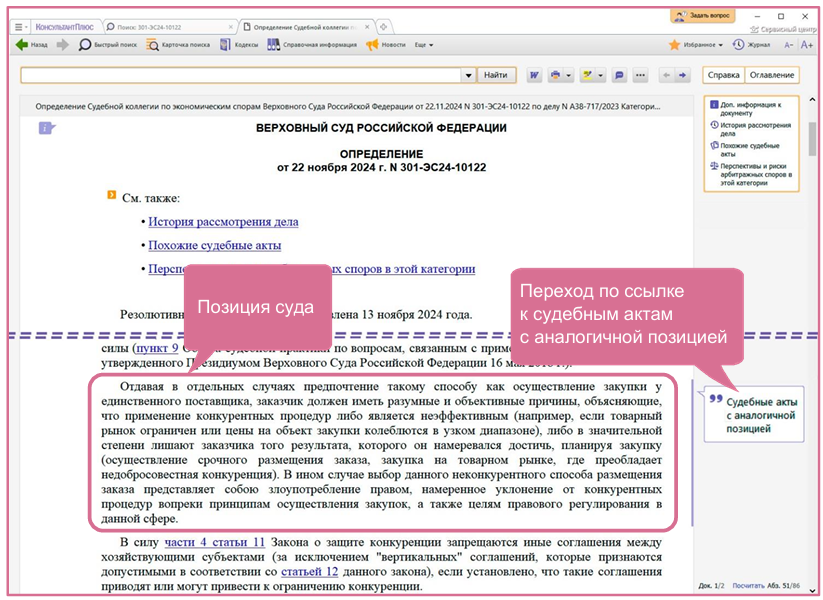The height and width of the screenshot is (600, 823).
Task: Open Похожие судебные акты in the side panel
Action: click(x=750, y=150)
